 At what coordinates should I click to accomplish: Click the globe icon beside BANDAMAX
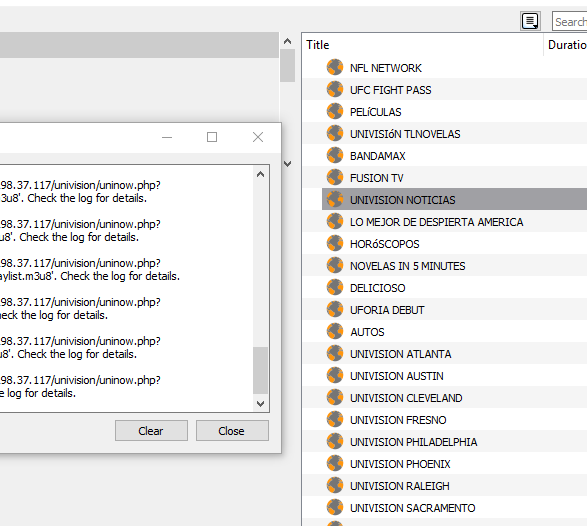[335, 155]
